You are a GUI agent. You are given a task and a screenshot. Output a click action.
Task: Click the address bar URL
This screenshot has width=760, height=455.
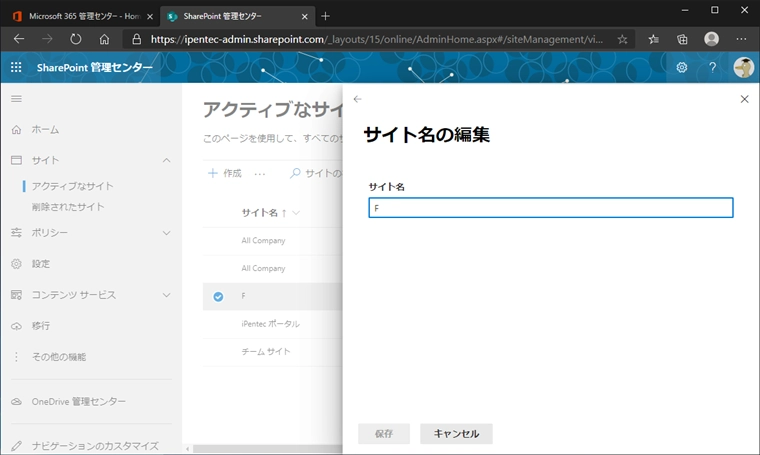coord(377,39)
